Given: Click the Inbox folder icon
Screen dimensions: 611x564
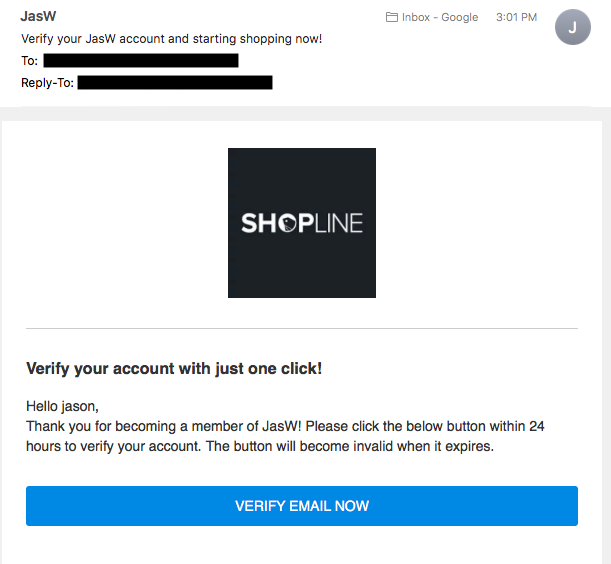Looking at the screenshot, I should pos(392,17).
